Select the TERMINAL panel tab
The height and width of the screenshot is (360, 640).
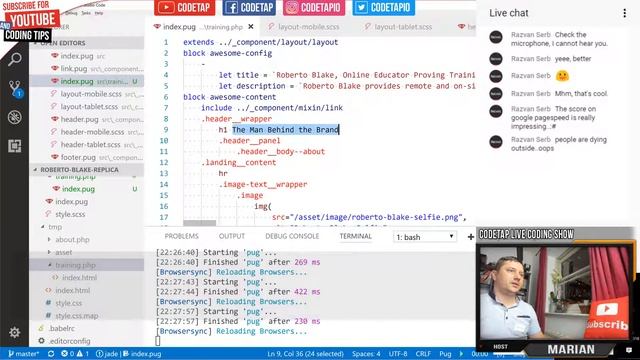coord(355,236)
